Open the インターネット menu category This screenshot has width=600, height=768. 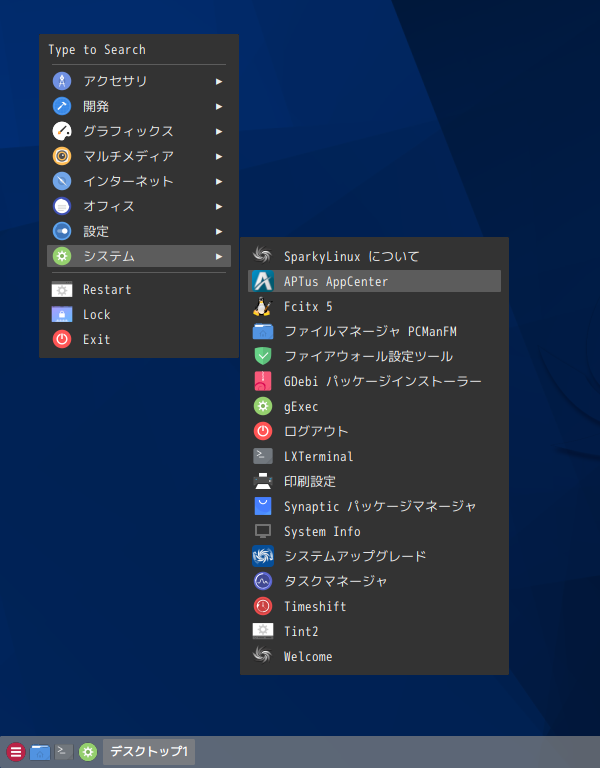pyautogui.click(x=139, y=181)
